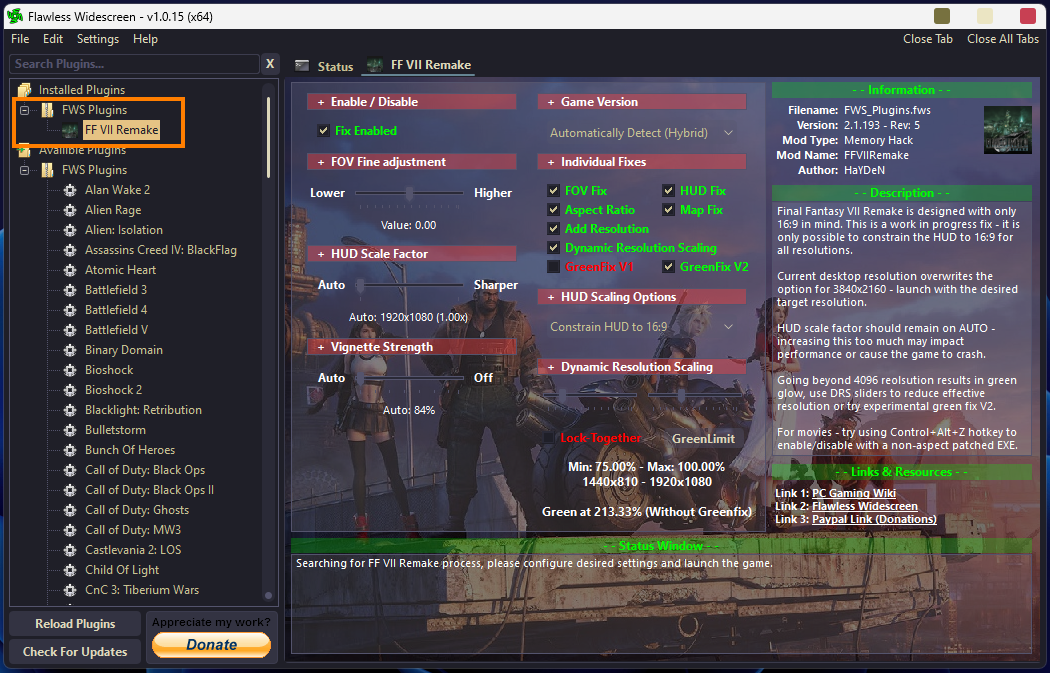Image resolution: width=1050 pixels, height=673 pixels.
Task: Enable the GreenFix V1 checkbox
Action: pos(553,267)
